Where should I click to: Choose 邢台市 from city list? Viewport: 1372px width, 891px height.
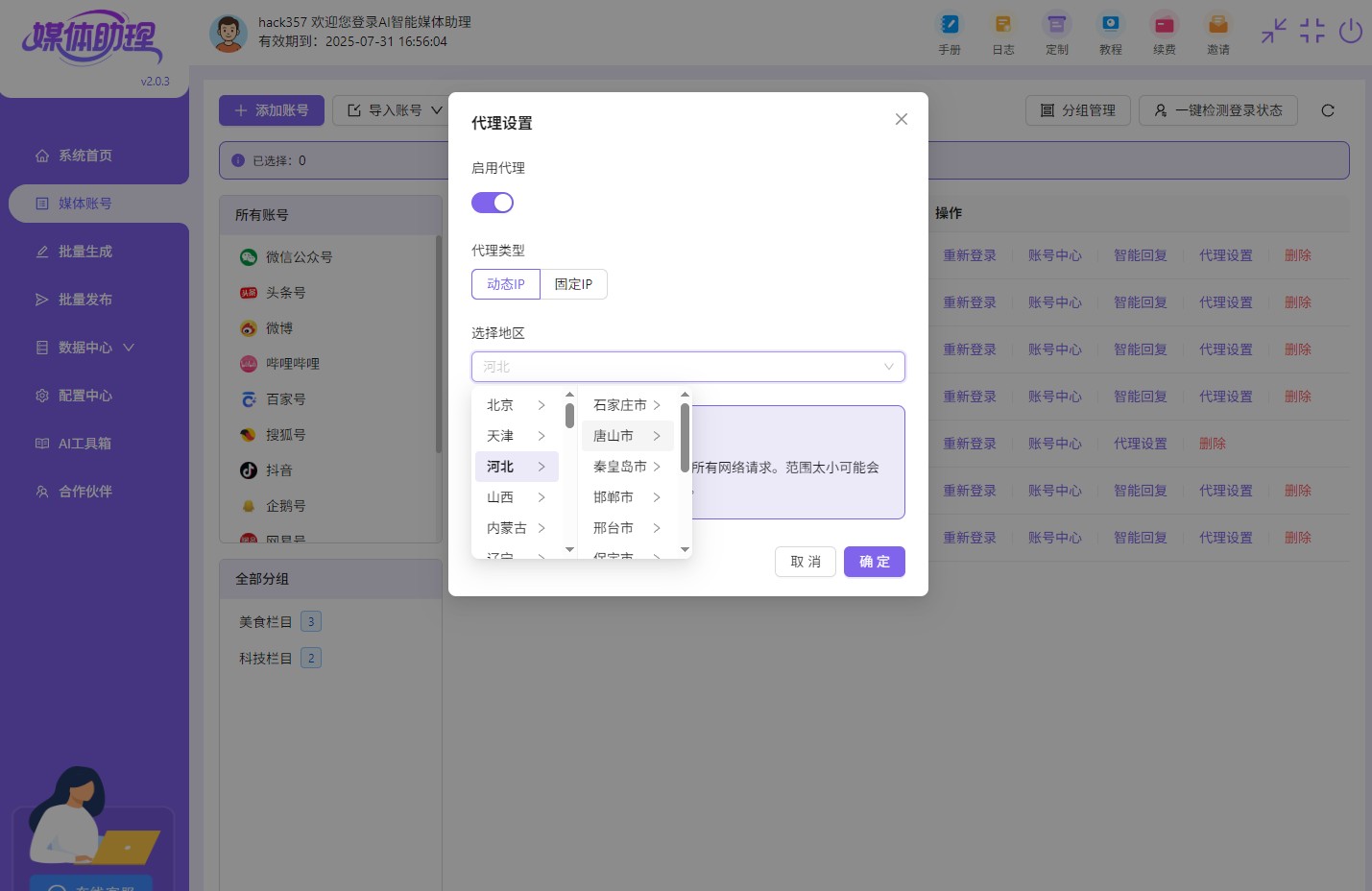click(627, 528)
